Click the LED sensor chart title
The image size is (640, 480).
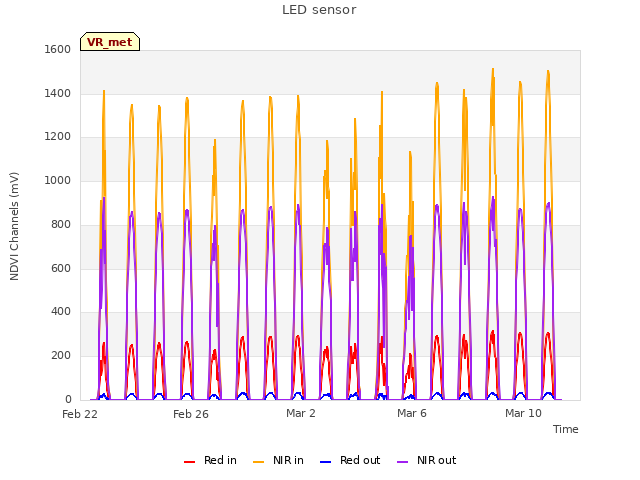point(319,10)
